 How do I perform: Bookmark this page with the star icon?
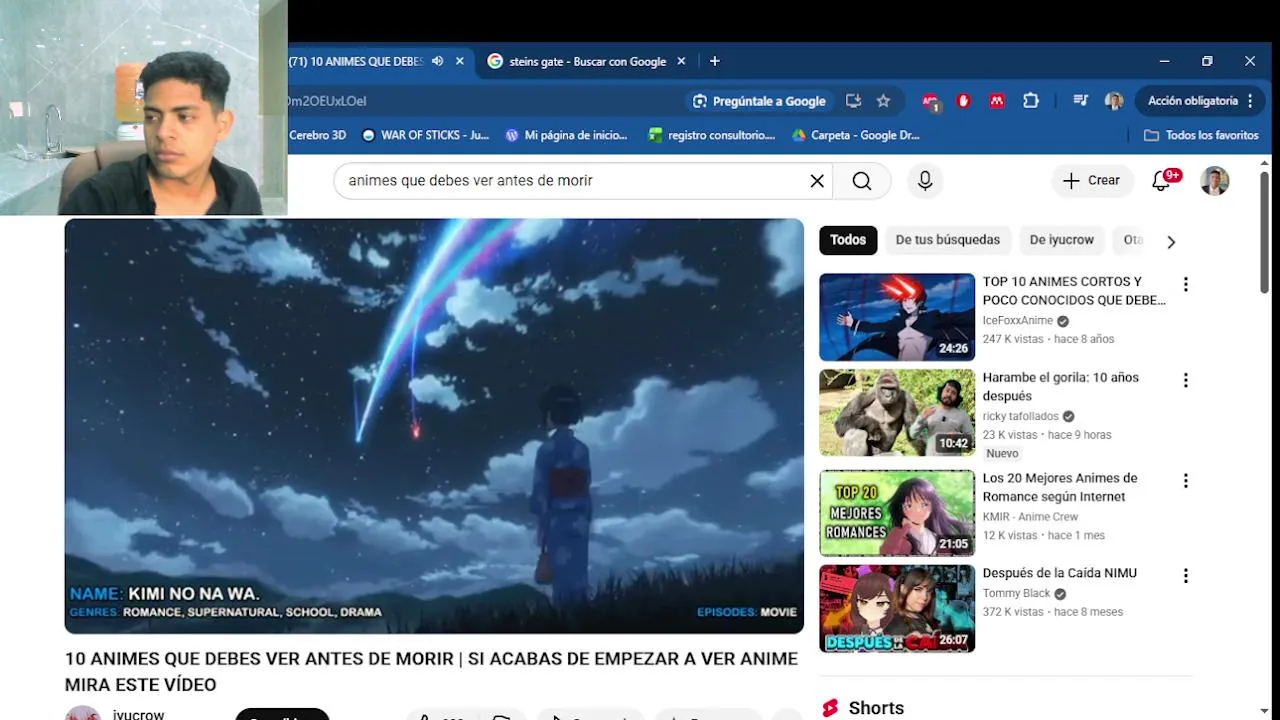click(x=883, y=101)
